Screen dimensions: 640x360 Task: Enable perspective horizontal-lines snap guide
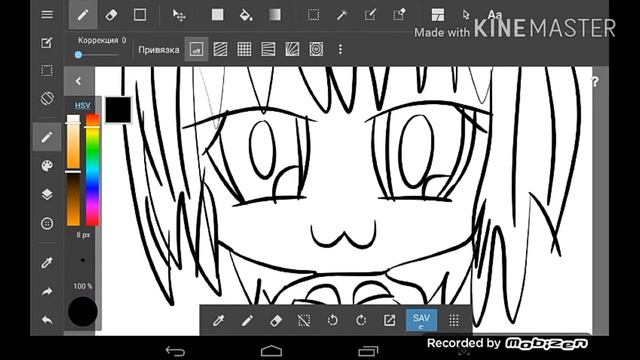[x=268, y=49]
